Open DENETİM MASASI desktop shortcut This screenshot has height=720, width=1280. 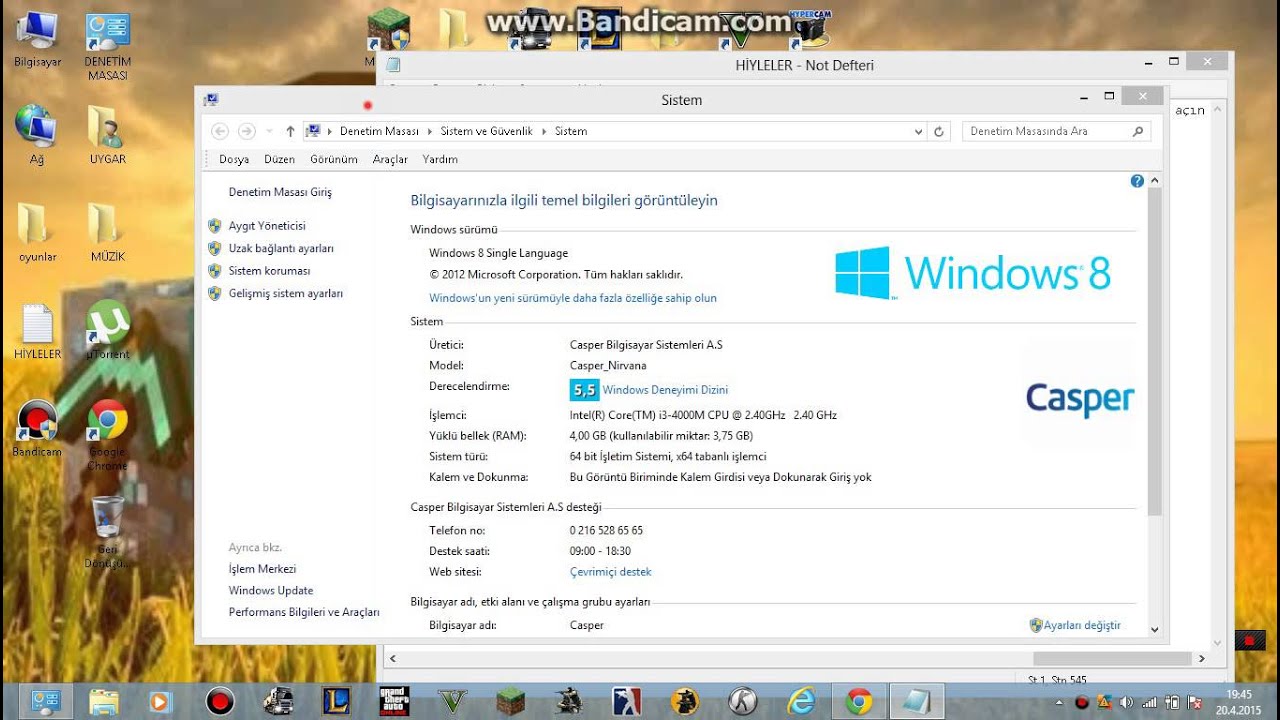click(x=108, y=47)
